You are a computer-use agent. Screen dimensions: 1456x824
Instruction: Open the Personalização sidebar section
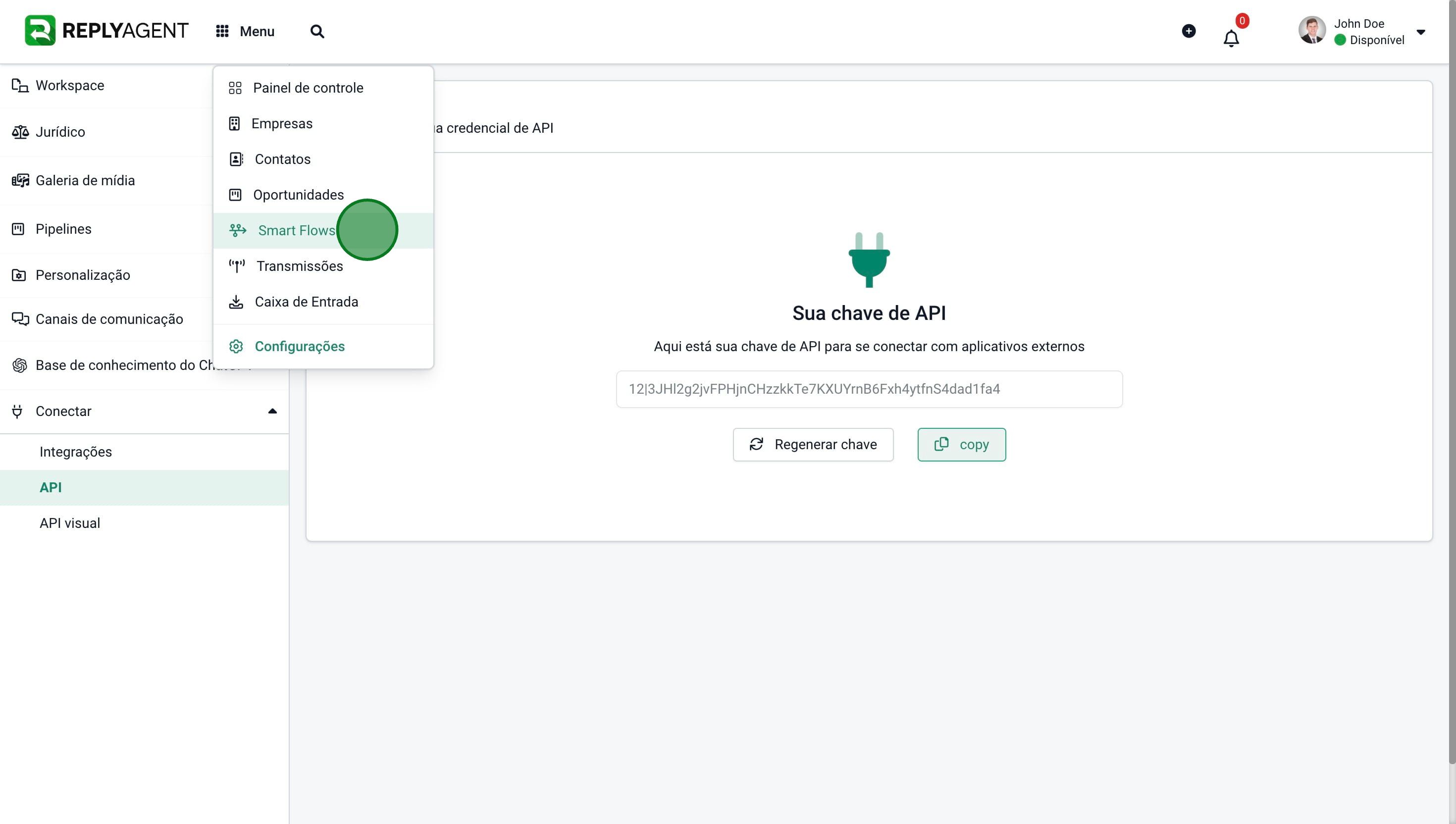tap(106, 275)
